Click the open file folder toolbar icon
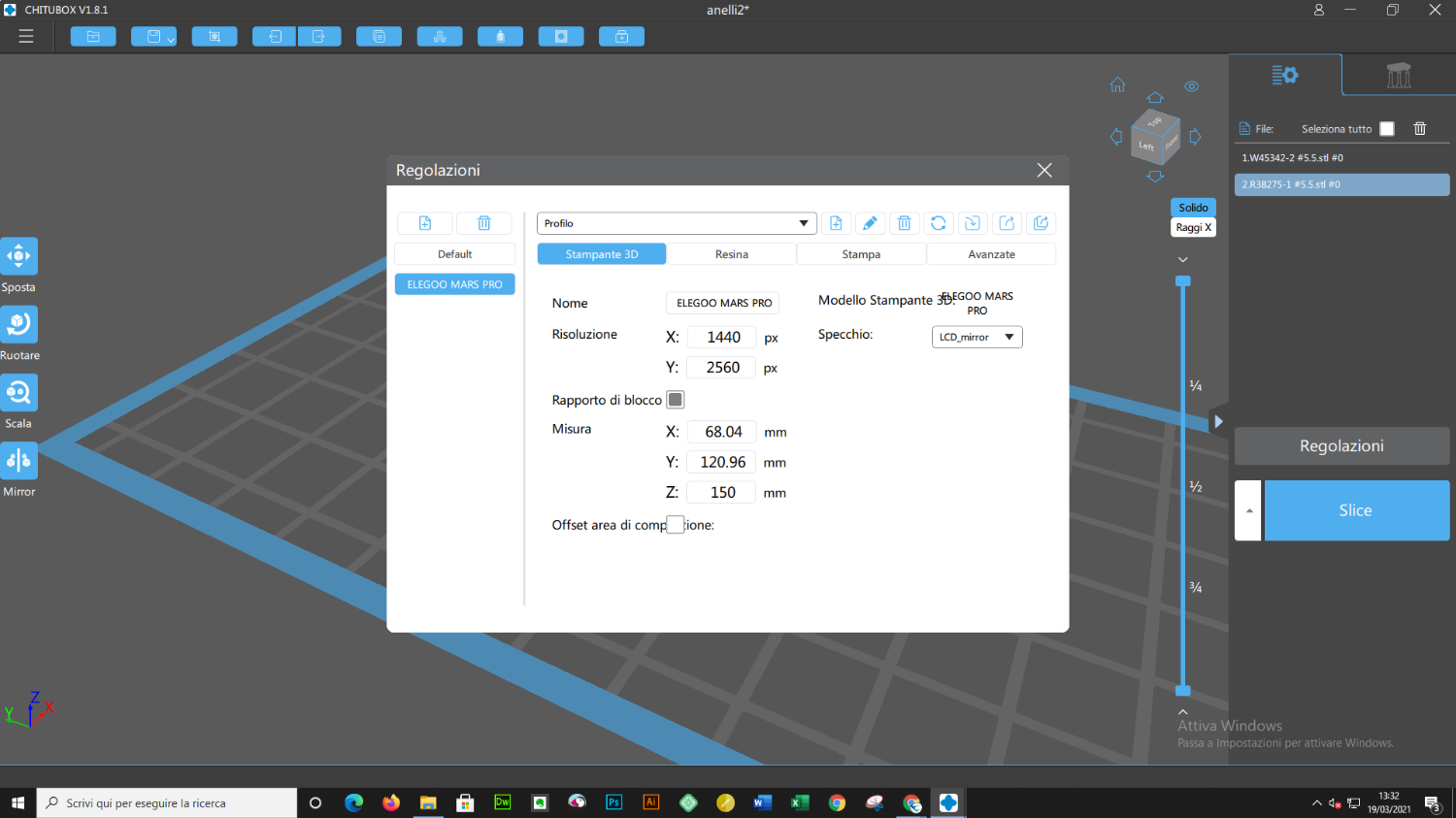The height and width of the screenshot is (818, 1456). pyautogui.click(x=93, y=37)
